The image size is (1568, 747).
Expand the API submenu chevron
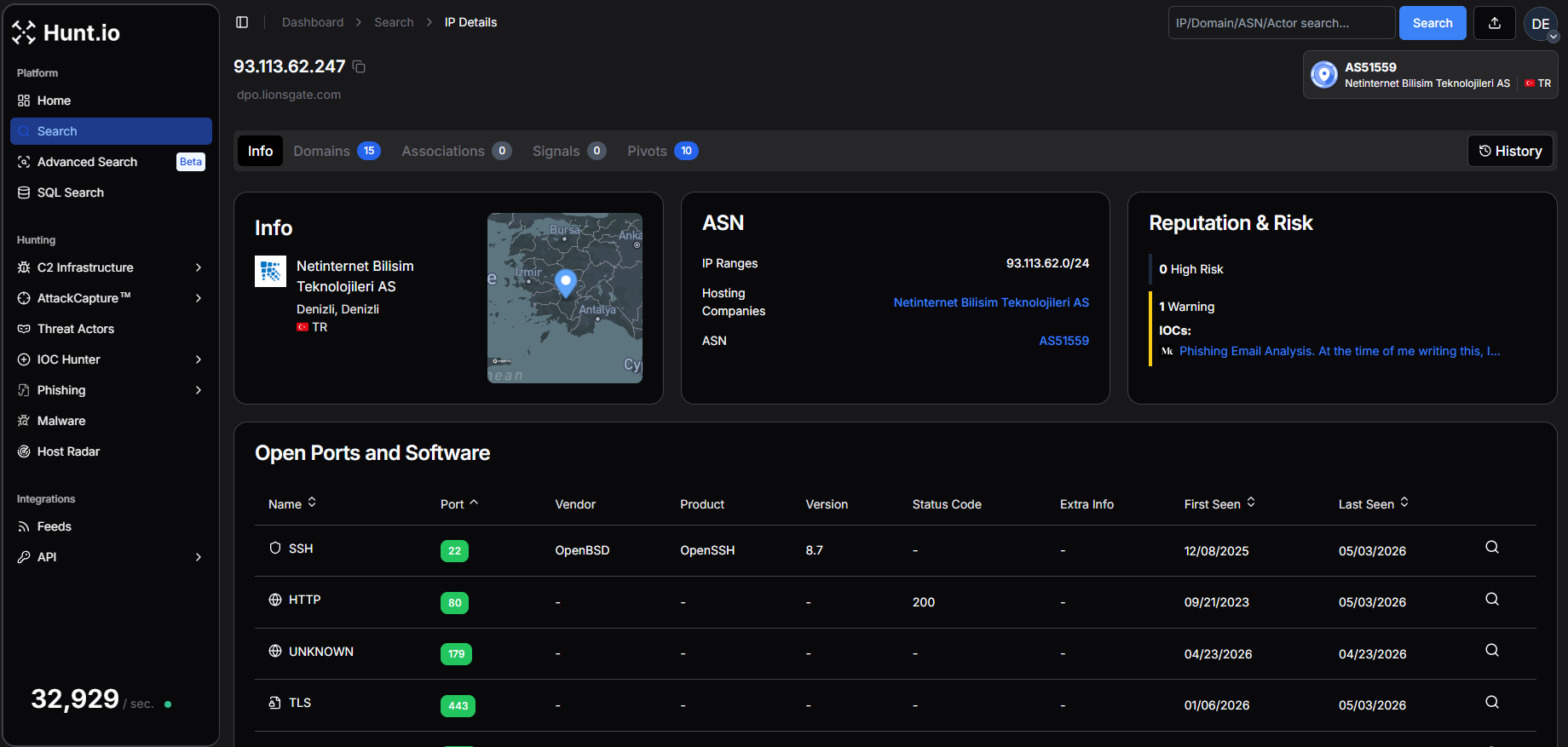pyautogui.click(x=199, y=557)
